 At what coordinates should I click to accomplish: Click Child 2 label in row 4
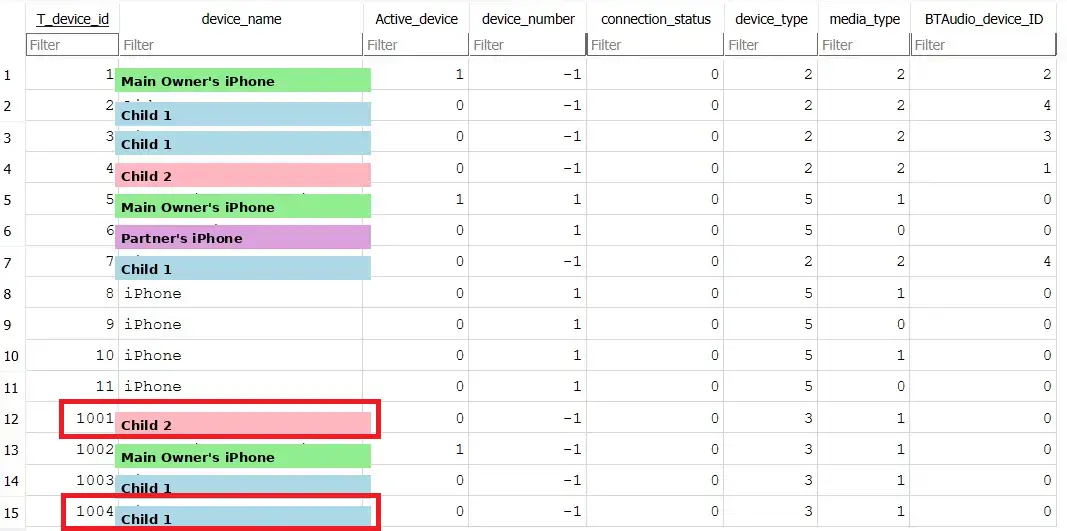243,175
